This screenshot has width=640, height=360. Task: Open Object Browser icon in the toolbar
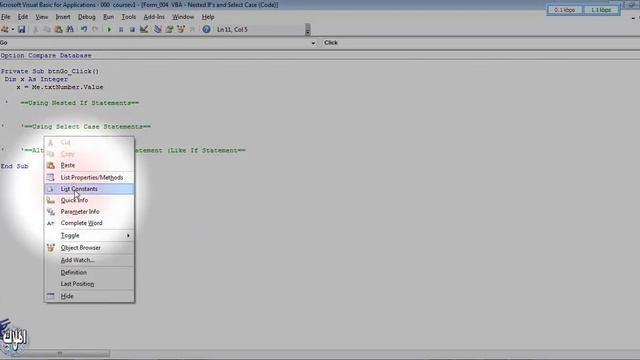pos(180,29)
